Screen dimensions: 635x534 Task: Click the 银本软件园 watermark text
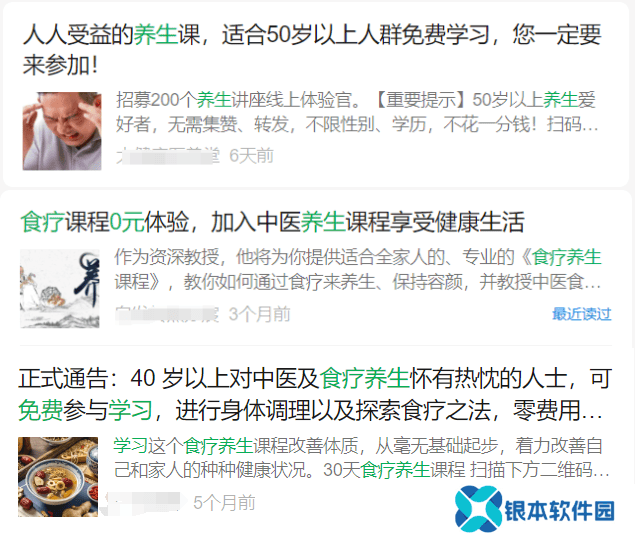pos(559,511)
